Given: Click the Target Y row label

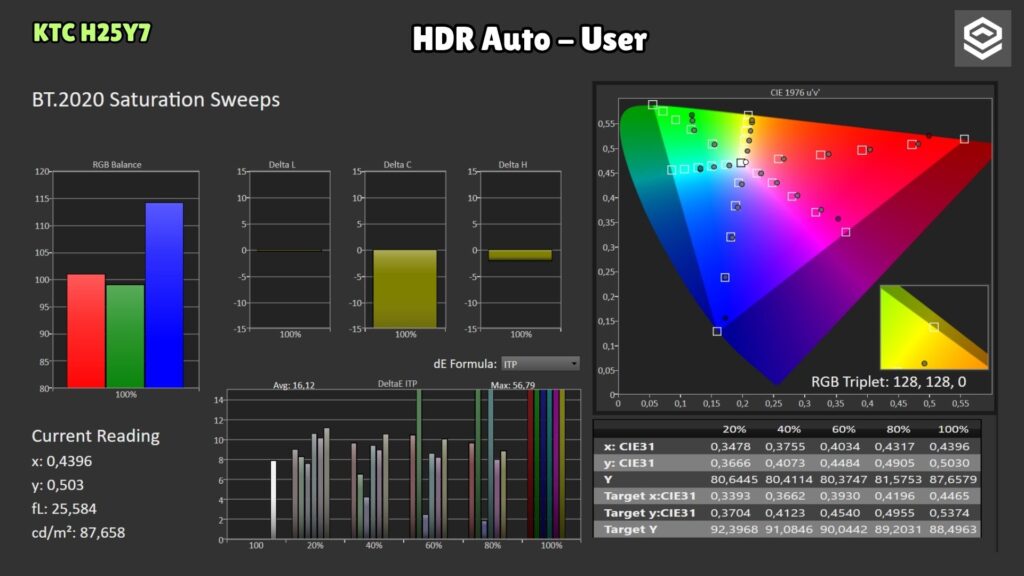Looking at the screenshot, I should 630,529.
